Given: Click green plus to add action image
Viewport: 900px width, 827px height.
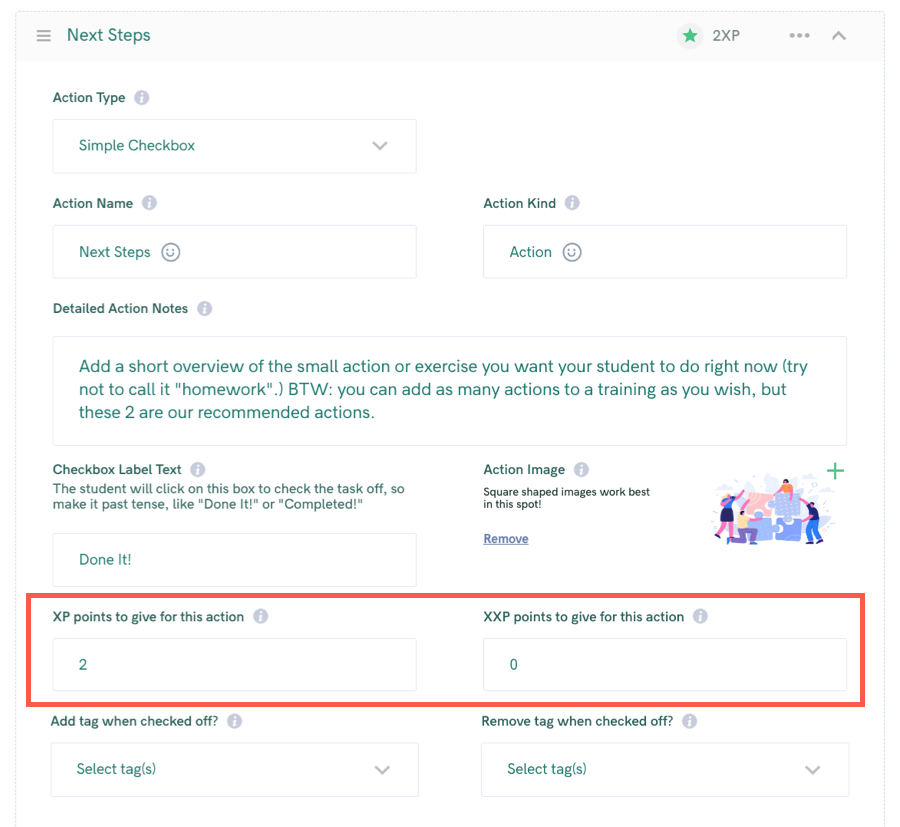Looking at the screenshot, I should click(x=835, y=471).
